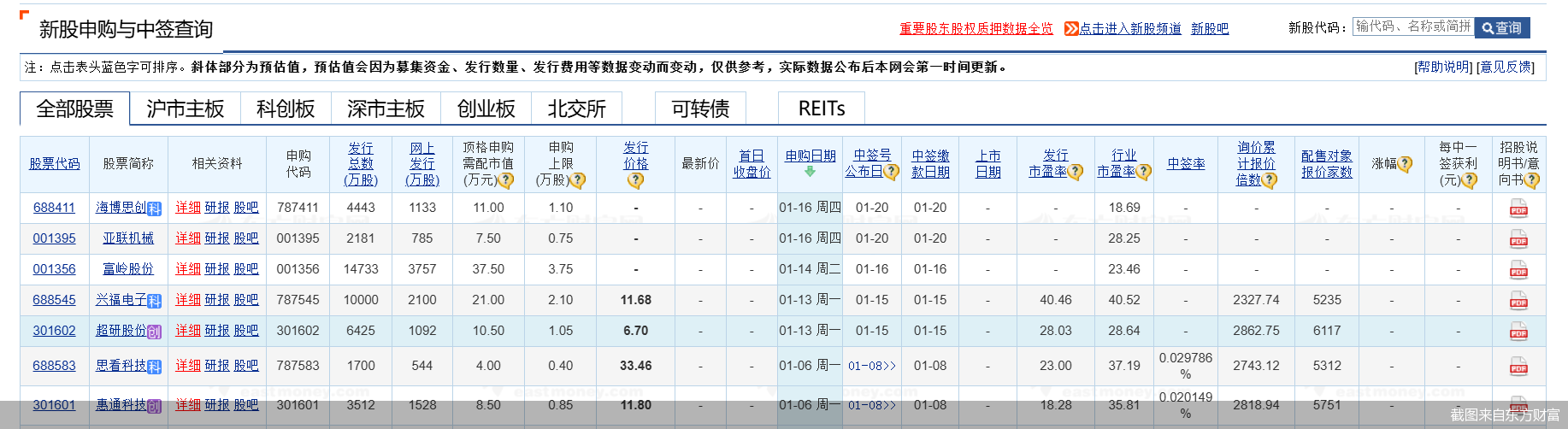Open stock code 688411 link
Viewport: 1568px width, 429px height.
click(x=54, y=208)
